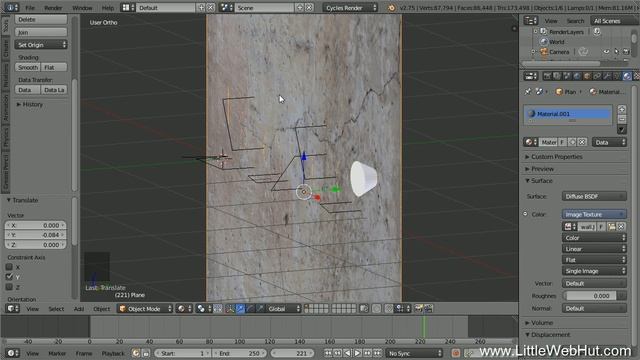Image resolution: width=640 pixels, height=360 pixels.
Task: Switch to Render Layers properties tab icon
Action: 557,76
